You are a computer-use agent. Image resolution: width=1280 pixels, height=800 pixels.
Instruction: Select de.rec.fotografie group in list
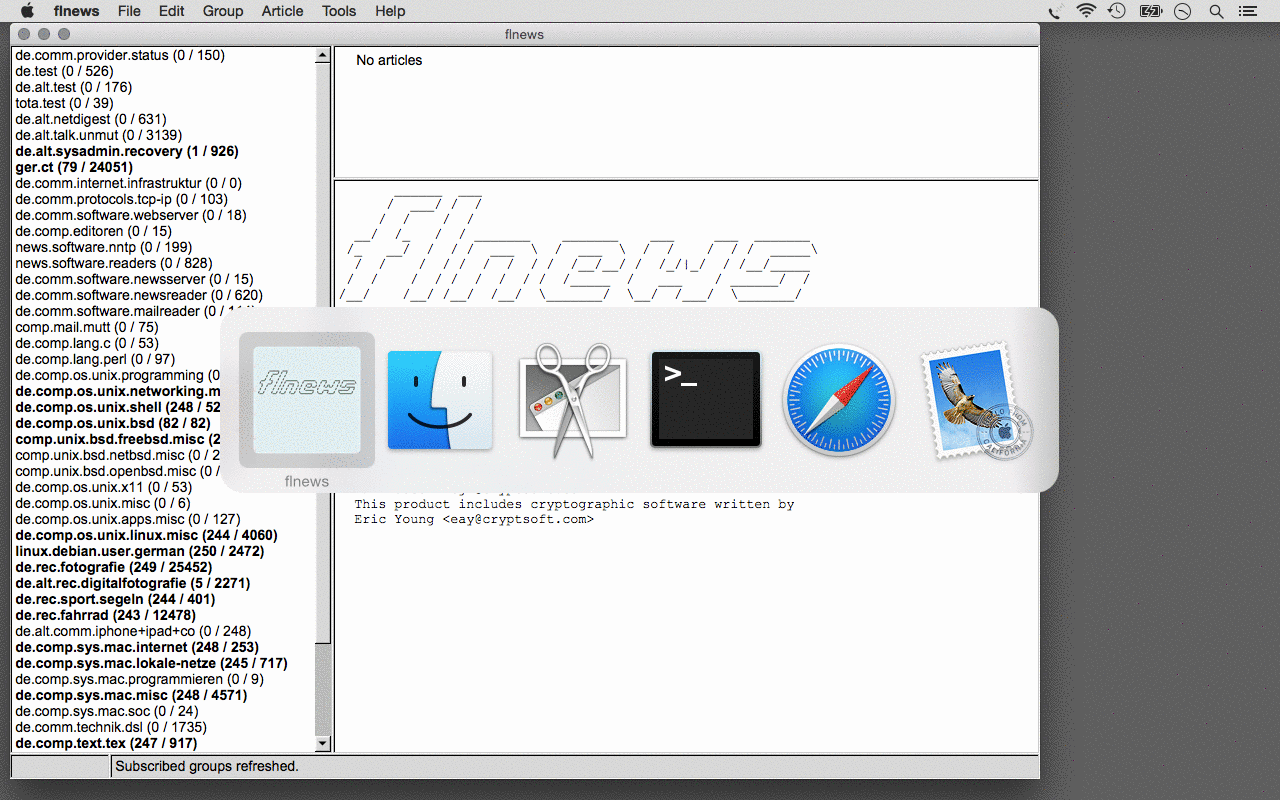click(113, 567)
